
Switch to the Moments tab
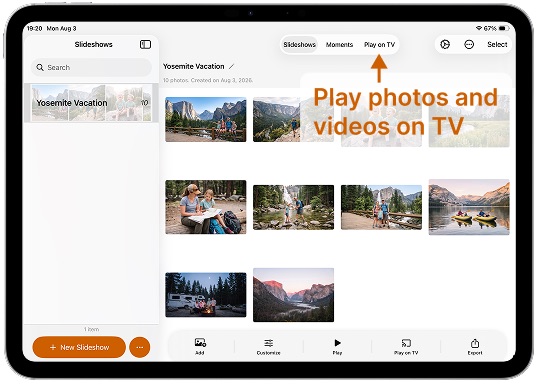pyautogui.click(x=339, y=44)
